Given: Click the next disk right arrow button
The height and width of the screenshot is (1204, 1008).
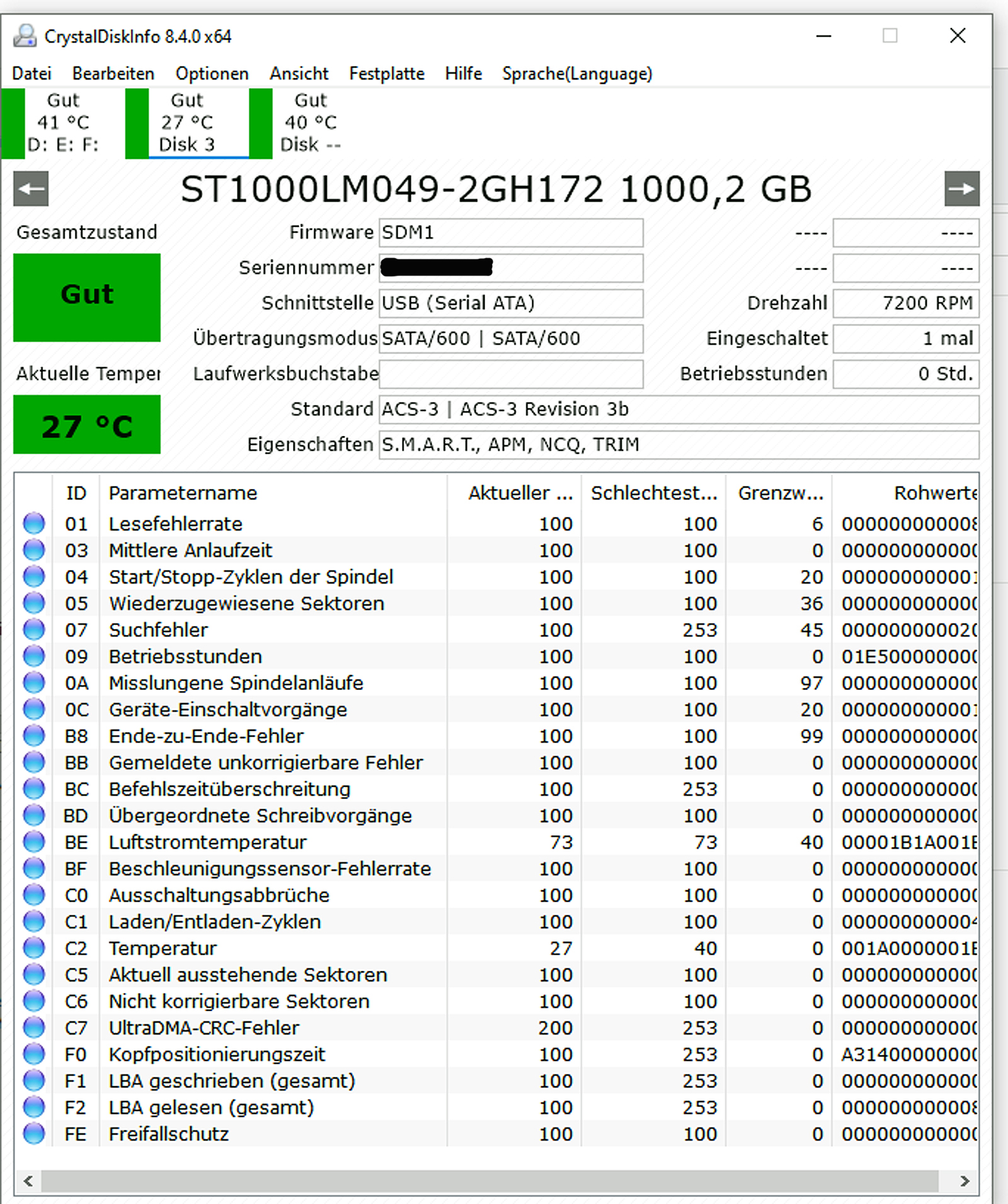Looking at the screenshot, I should (x=961, y=188).
